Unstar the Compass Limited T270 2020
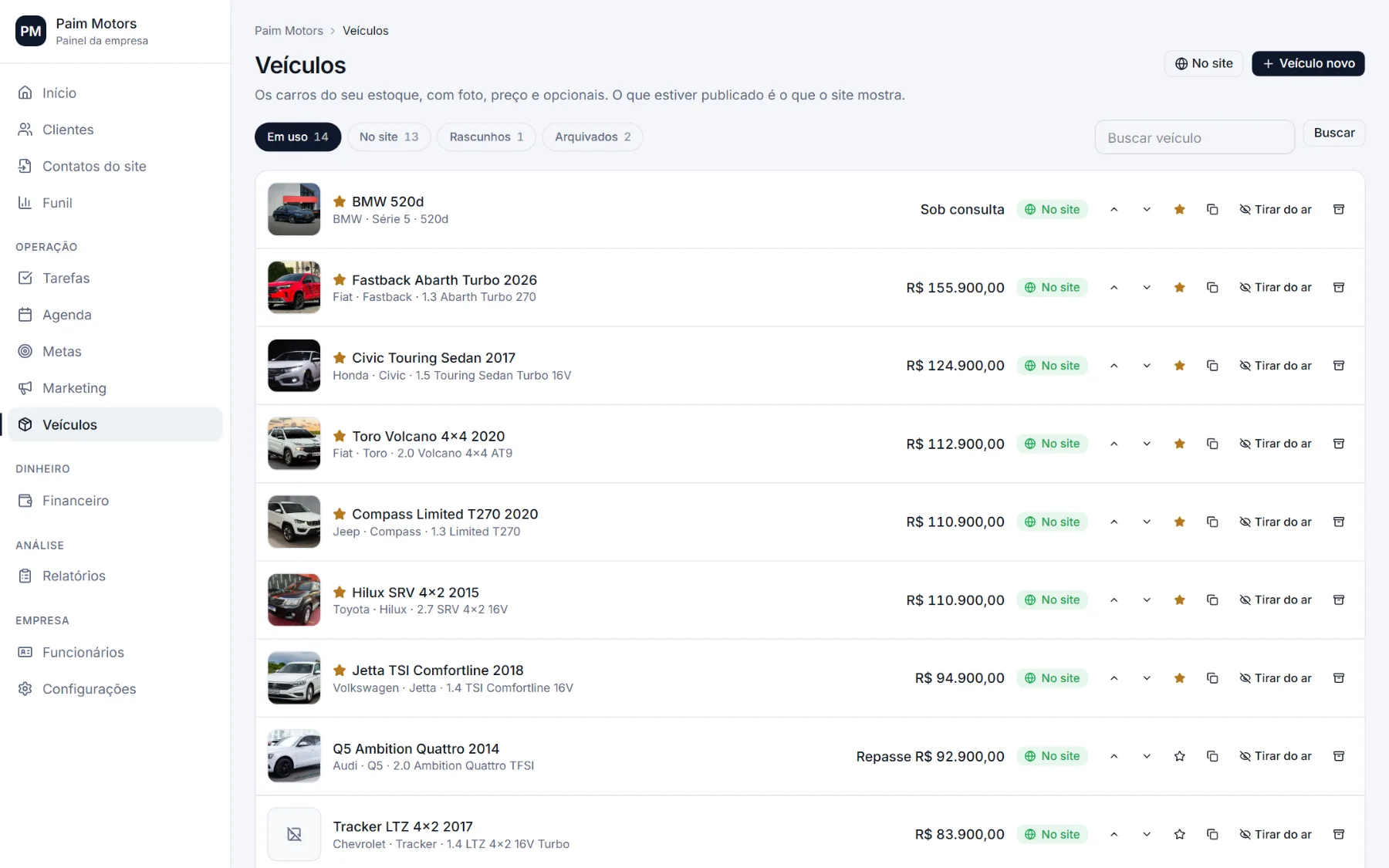The width and height of the screenshot is (1389, 868). 1179,522
